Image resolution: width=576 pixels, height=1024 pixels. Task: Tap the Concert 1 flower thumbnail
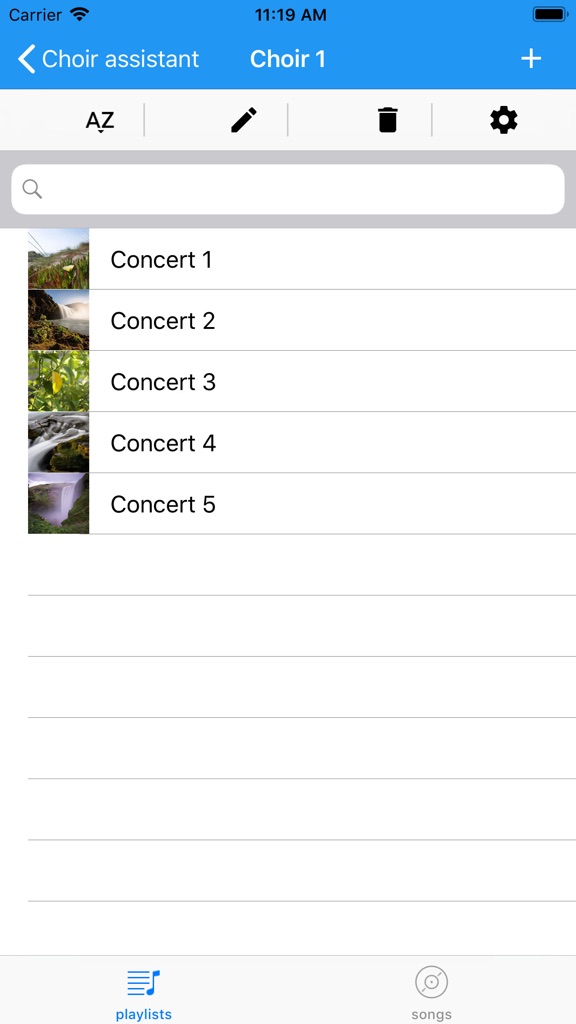pos(58,259)
